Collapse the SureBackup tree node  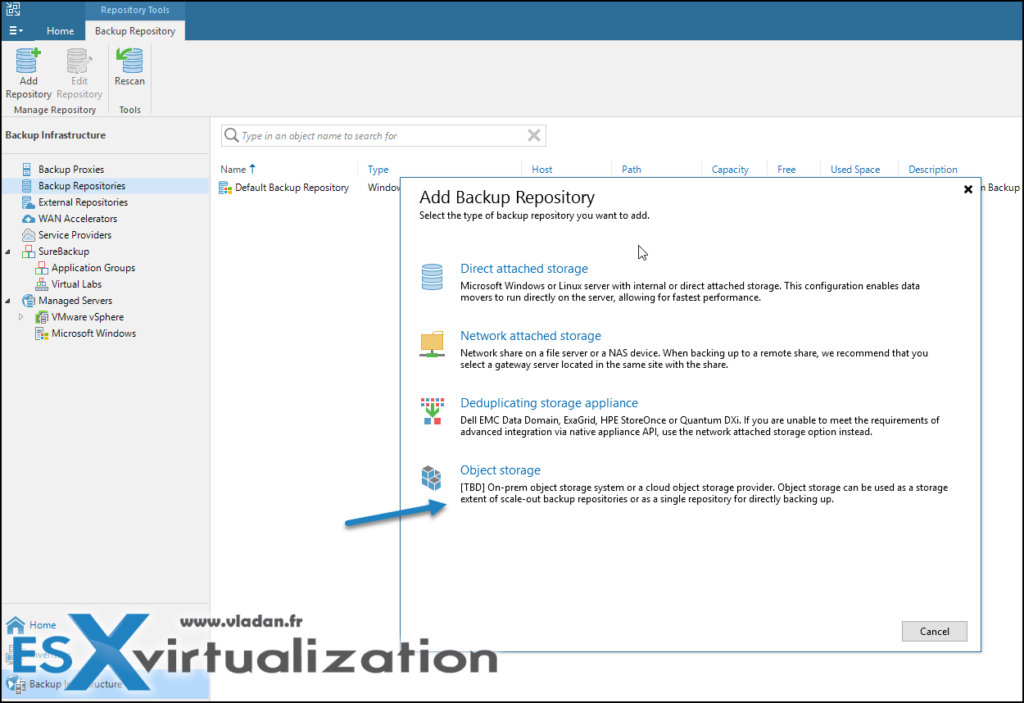click(8, 252)
